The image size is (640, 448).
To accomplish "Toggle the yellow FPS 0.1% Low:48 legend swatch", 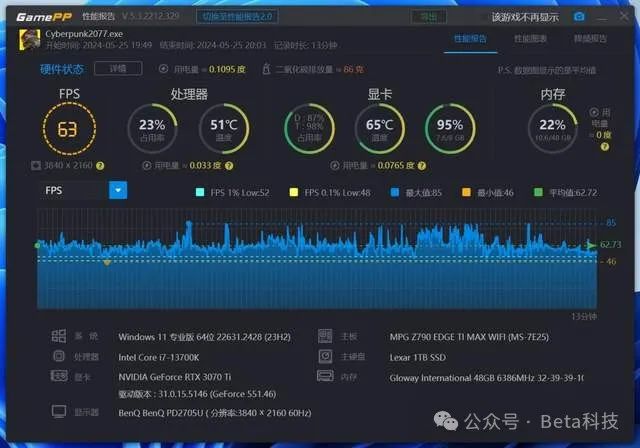I will [x=293, y=192].
